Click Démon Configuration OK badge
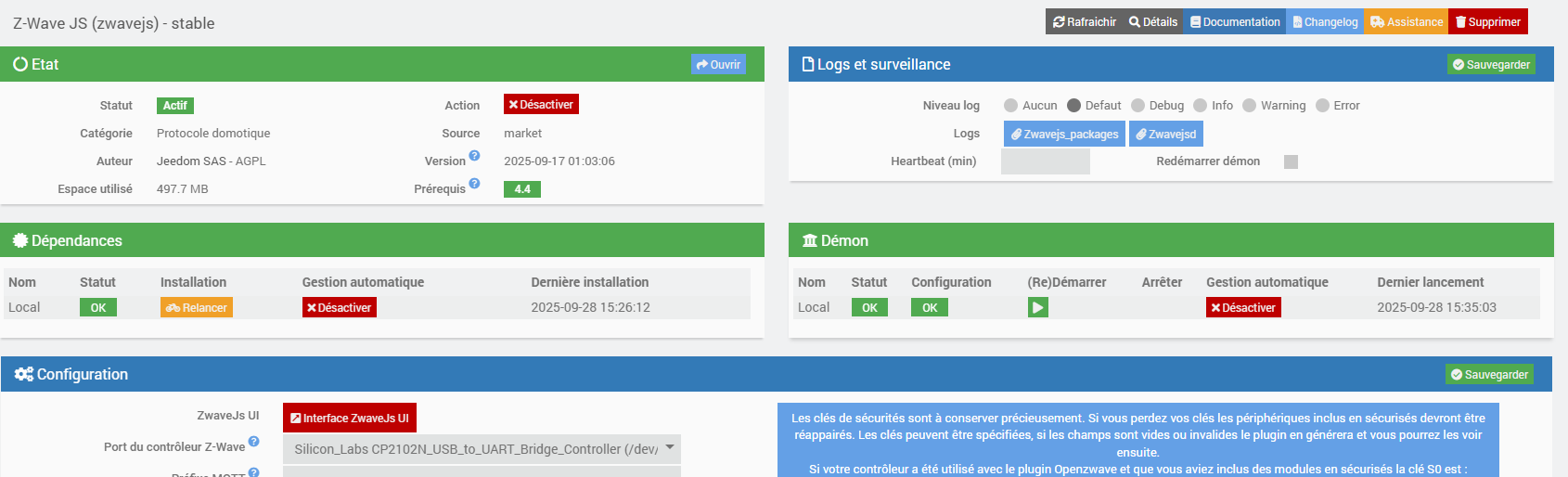This screenshot has width=1568, height=477. (x=930, y=307)
